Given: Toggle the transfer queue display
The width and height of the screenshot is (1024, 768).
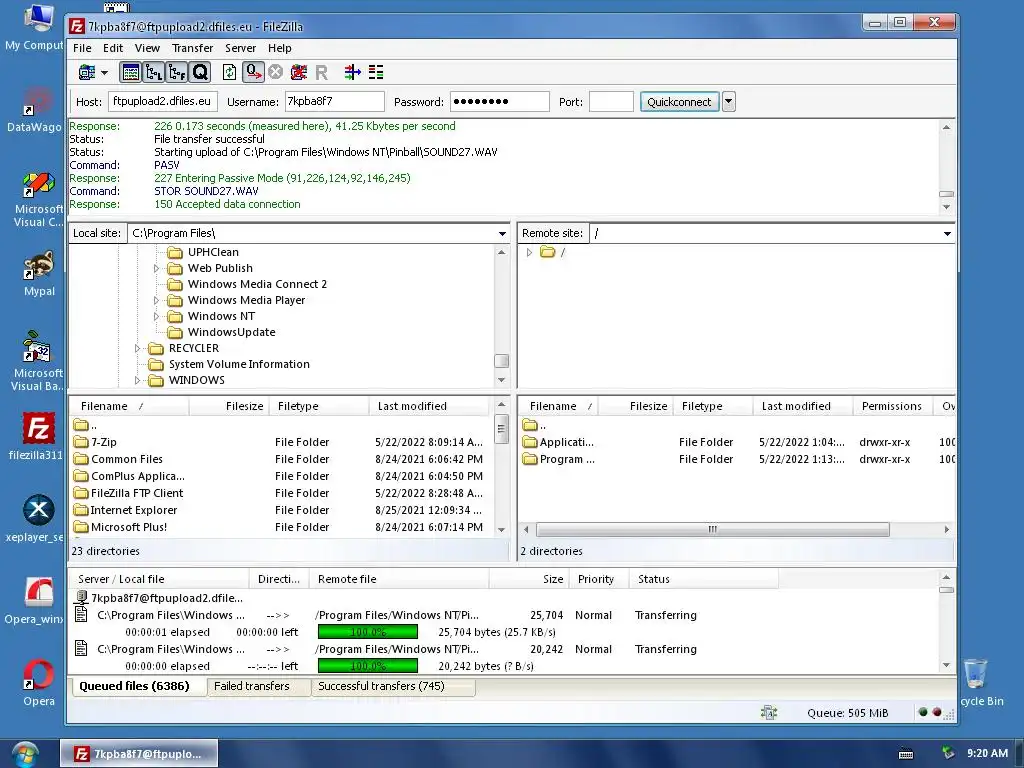Looking at the screenshot, I should (x=200, y=72).
